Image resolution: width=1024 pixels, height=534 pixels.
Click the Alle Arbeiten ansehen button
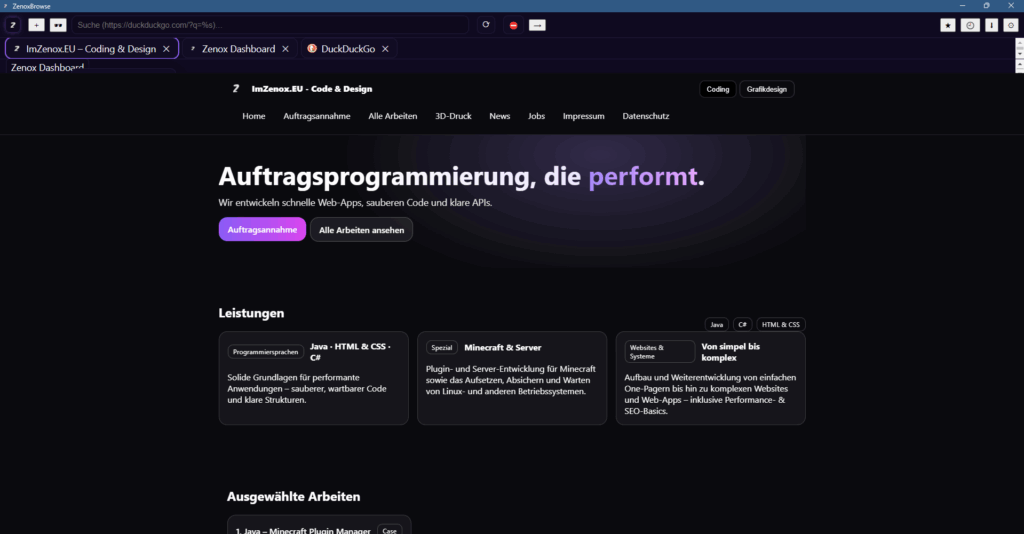(361, 230)
